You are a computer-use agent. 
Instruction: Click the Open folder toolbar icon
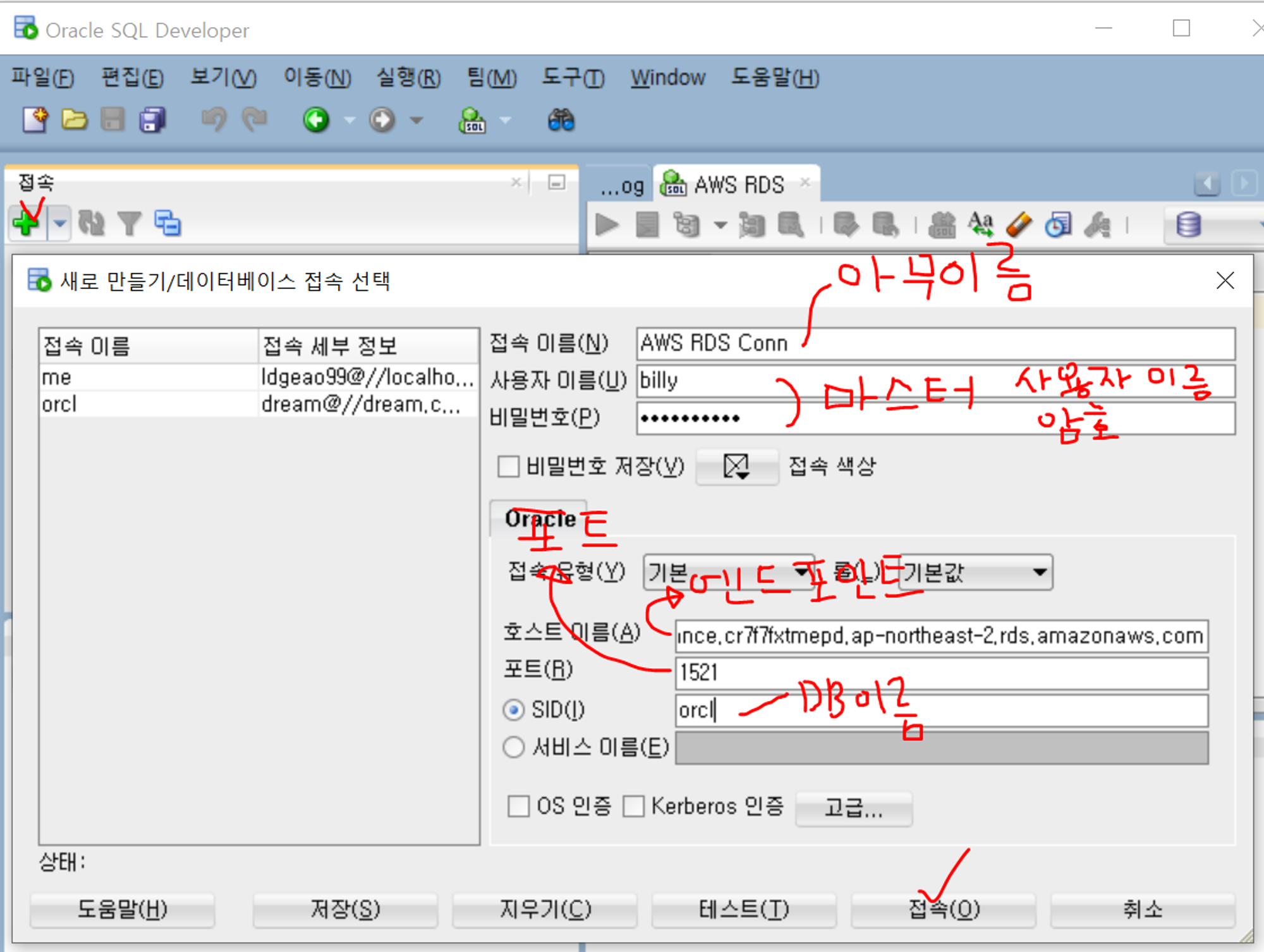tap(74, 119)
